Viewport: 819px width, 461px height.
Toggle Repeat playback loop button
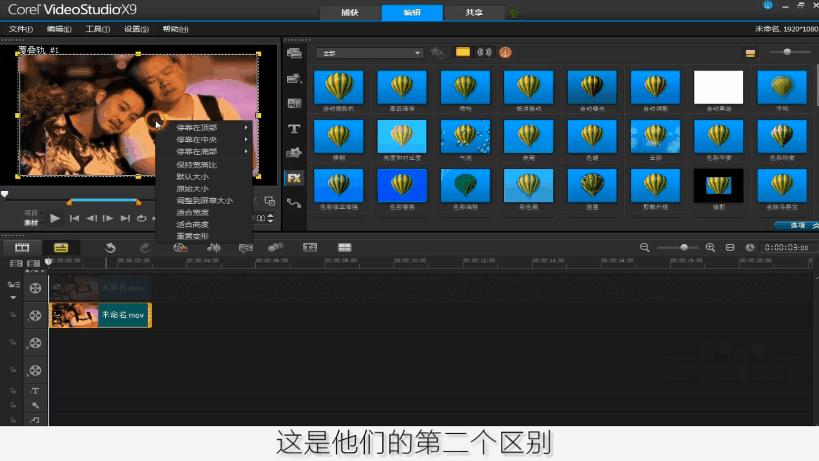(x=142, y=218)
